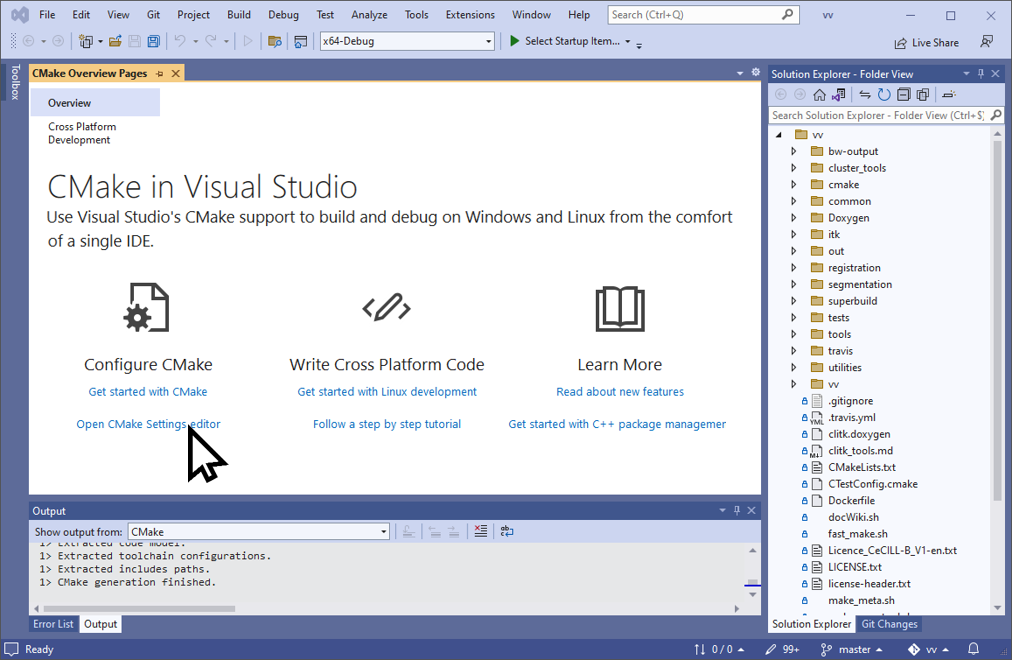Switch views using the Solutions and Folders icon
1012x660 pixels.
838,95
